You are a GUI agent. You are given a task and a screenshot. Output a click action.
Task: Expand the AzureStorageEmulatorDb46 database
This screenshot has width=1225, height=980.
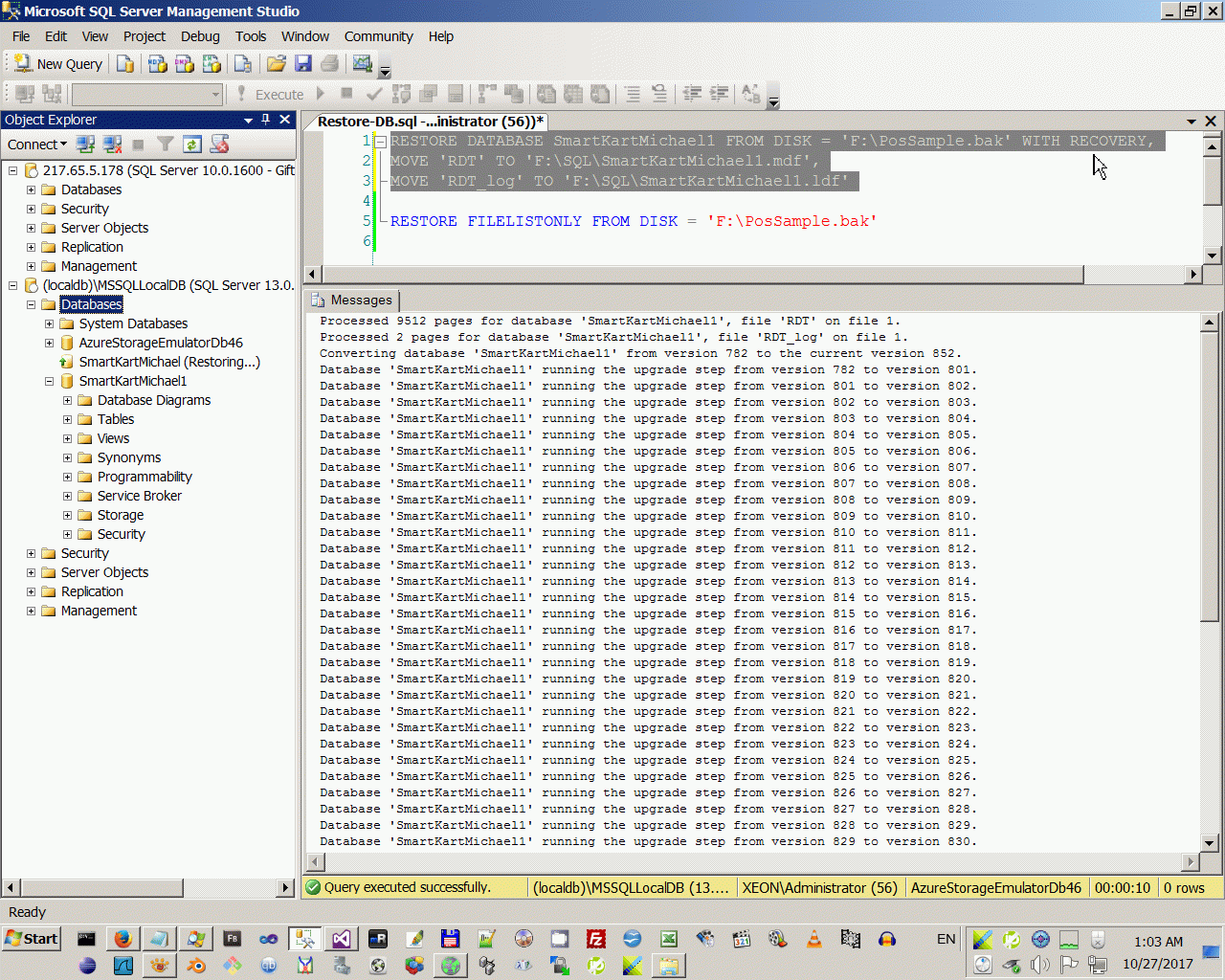click(x=49, y=343)
